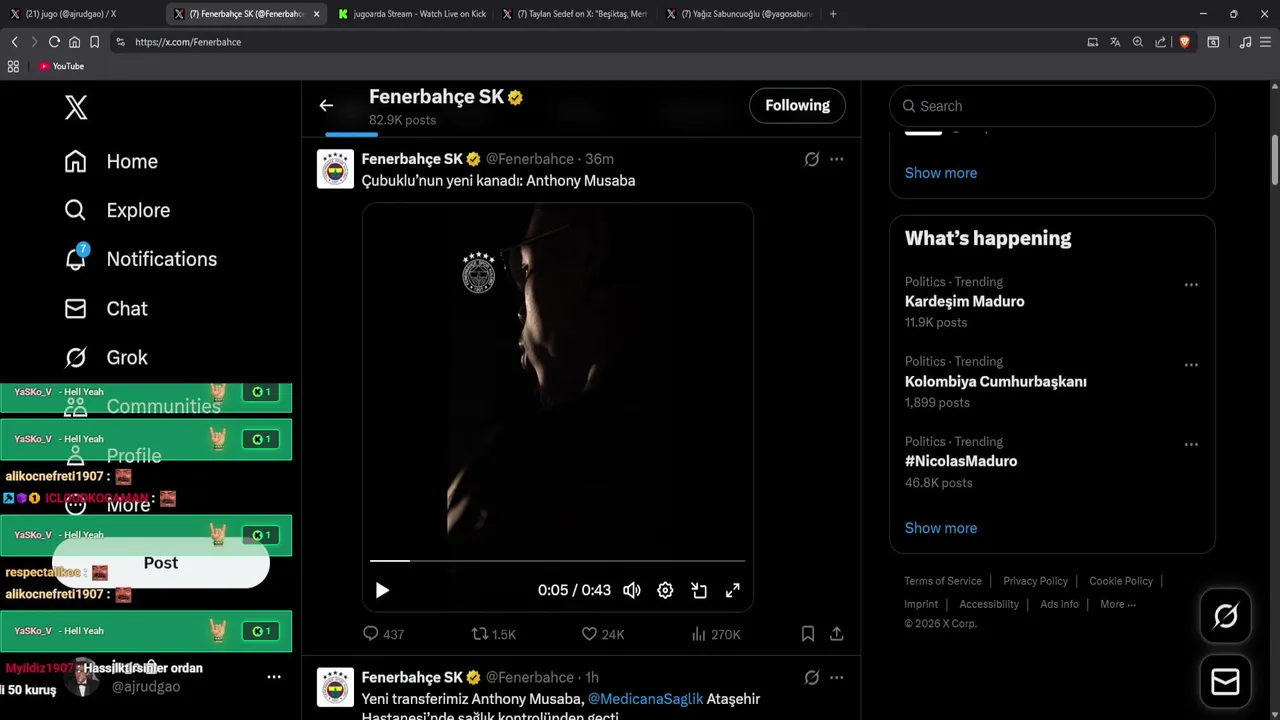
Task: Open options for #NicolasMaduro trend
Action: click(1191, 445)
